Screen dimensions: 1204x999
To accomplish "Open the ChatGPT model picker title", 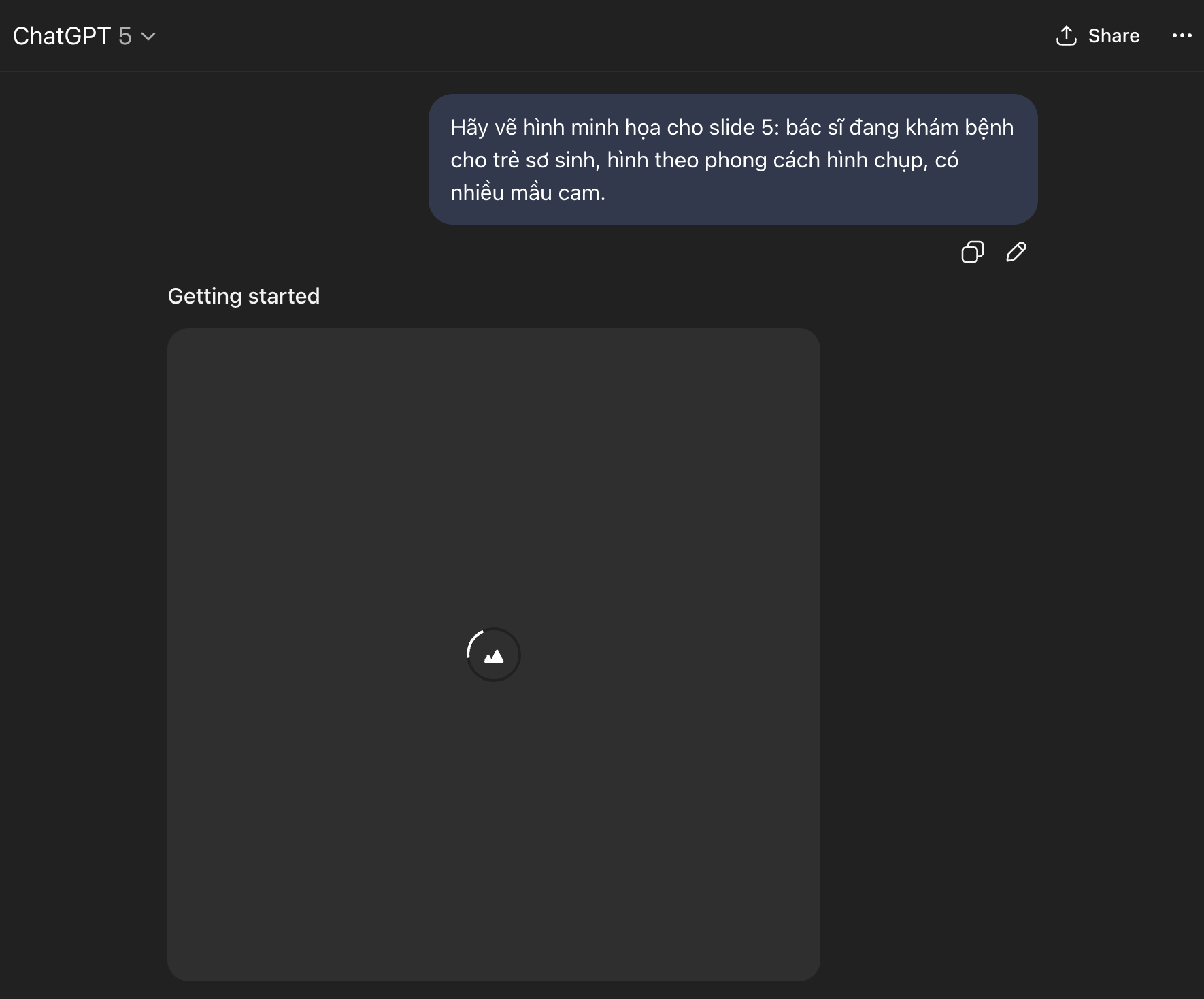I will click(x=61, y=36).
